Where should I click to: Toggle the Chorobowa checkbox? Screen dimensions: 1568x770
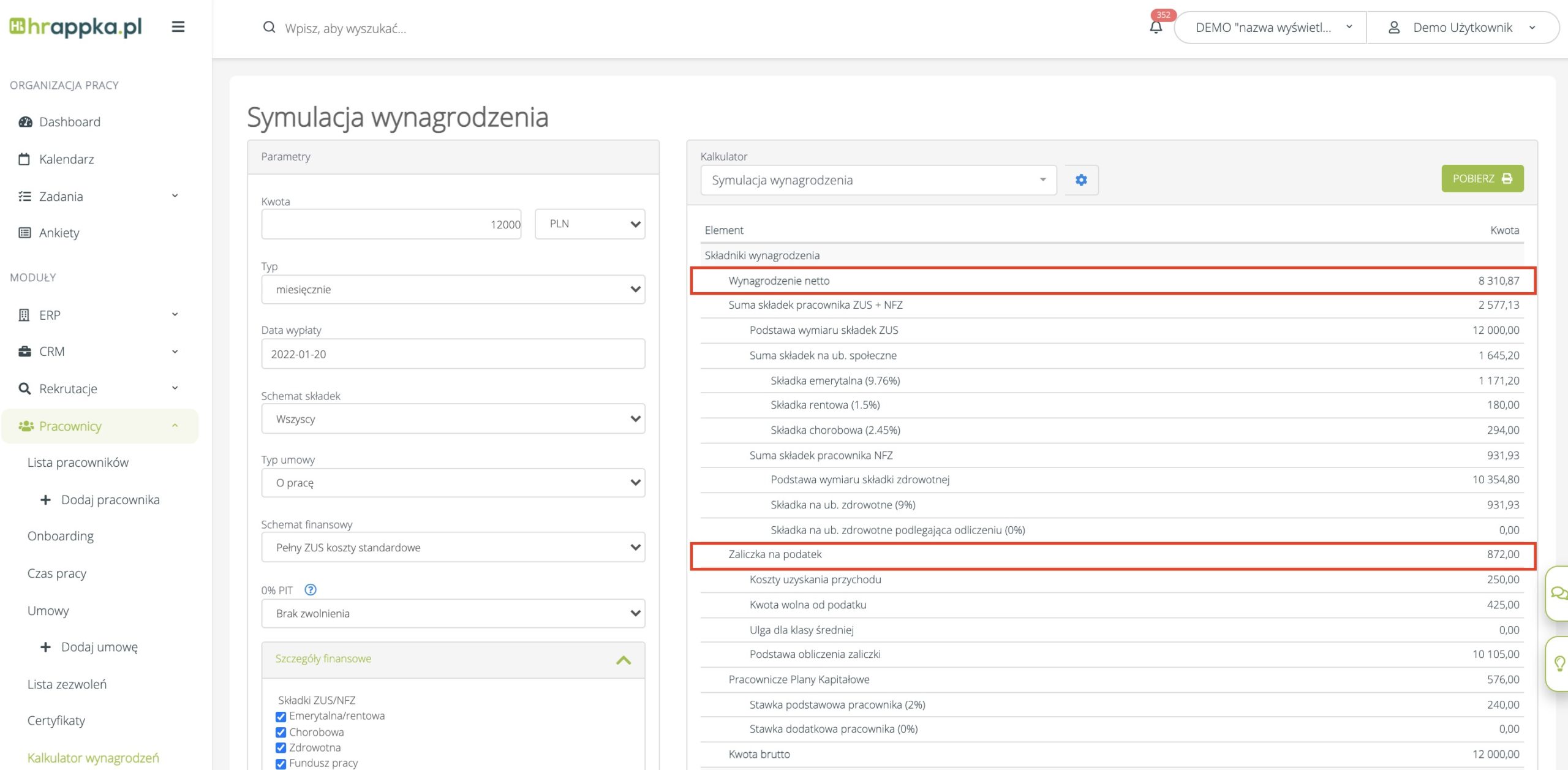(281, 733)
